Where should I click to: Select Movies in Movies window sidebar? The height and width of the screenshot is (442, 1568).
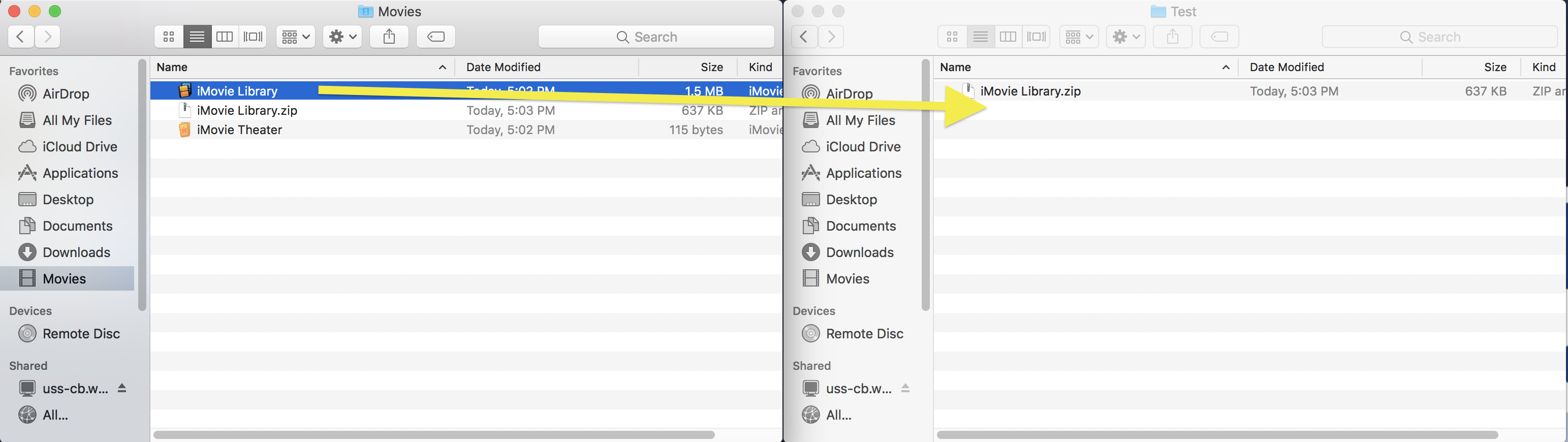click(67, 278)
